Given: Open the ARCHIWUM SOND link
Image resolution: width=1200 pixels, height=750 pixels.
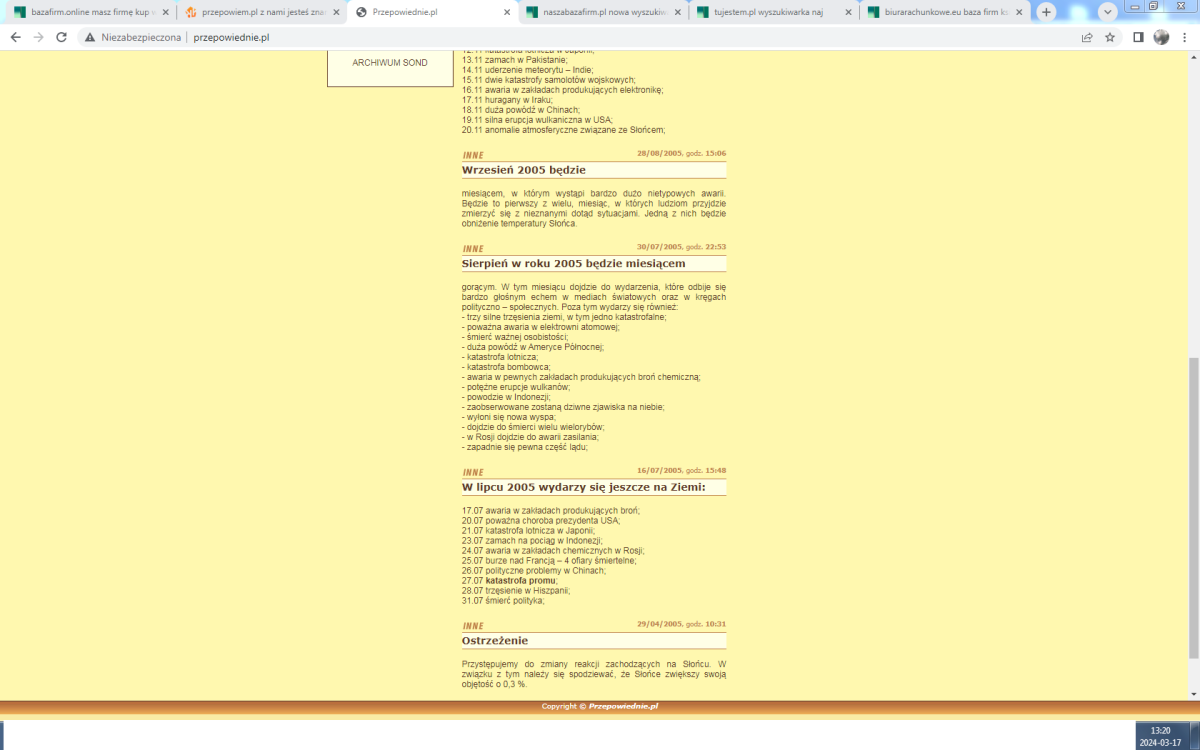Looking at the screenshot, I should pos(390,63).
